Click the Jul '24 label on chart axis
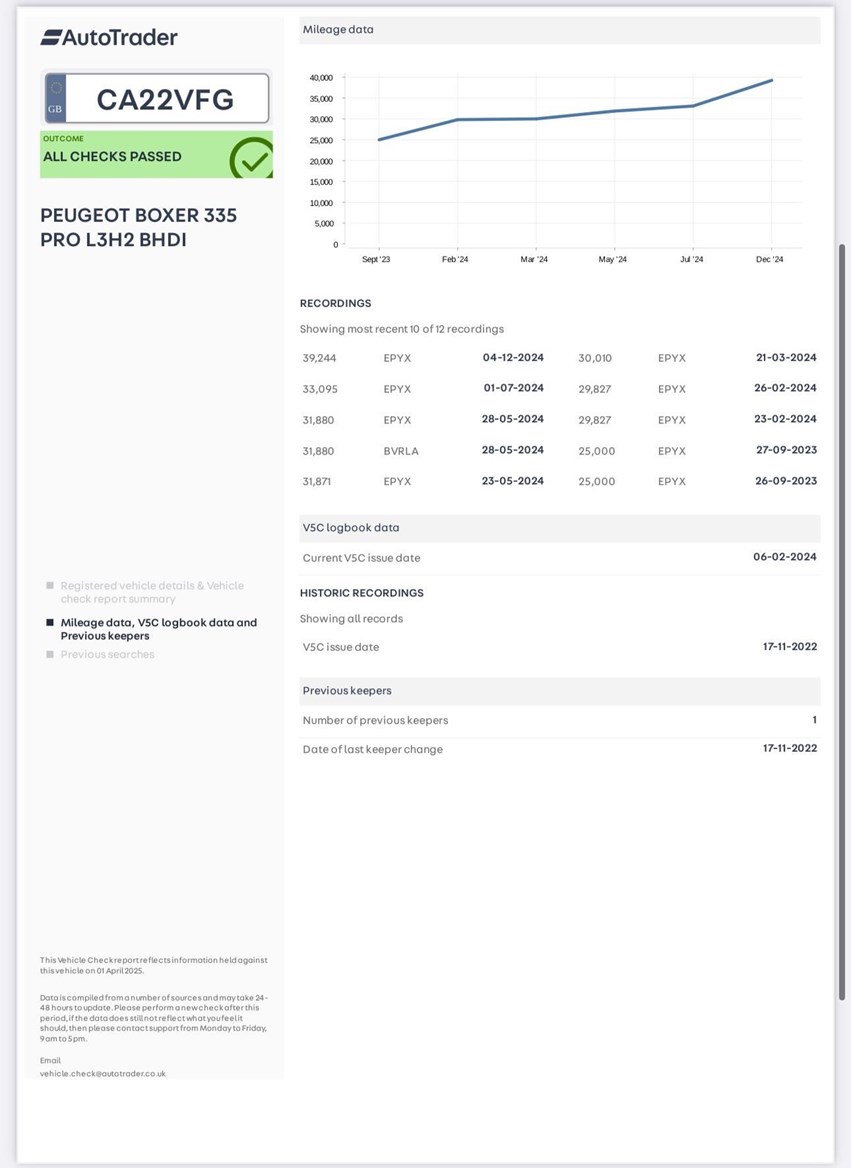The width and height of the screenshot is (851, 1168). coord(692,259)
